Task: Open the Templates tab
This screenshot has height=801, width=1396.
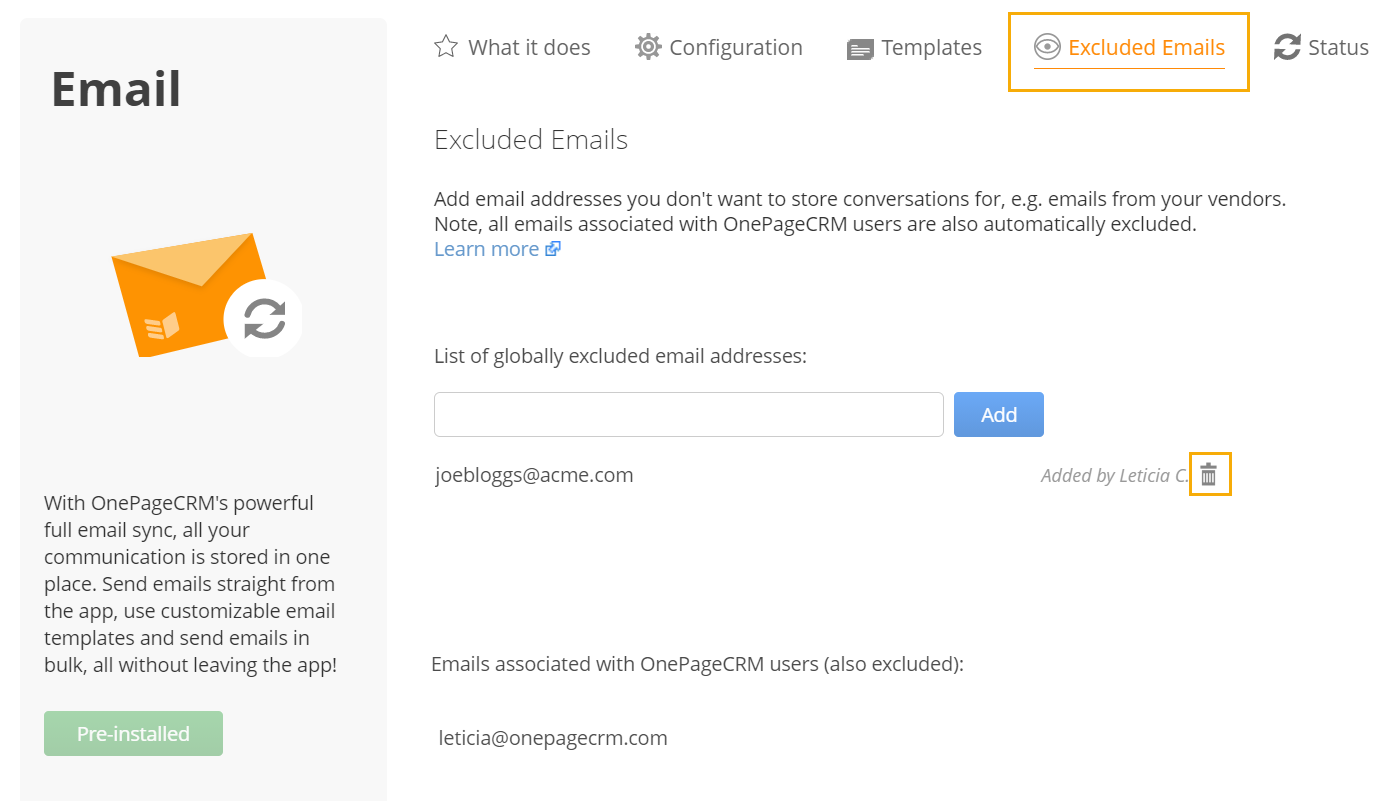Action: [931, 47]
